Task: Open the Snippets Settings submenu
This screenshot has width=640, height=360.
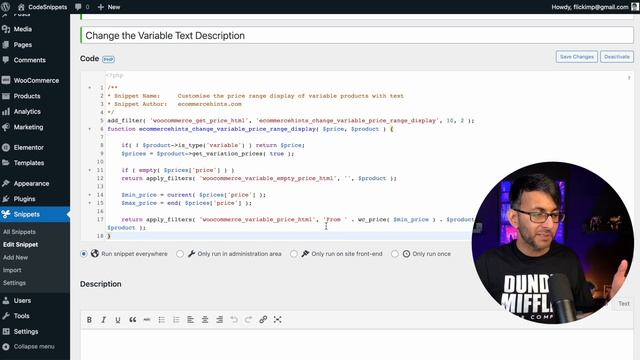Action: tap(14, 283)
